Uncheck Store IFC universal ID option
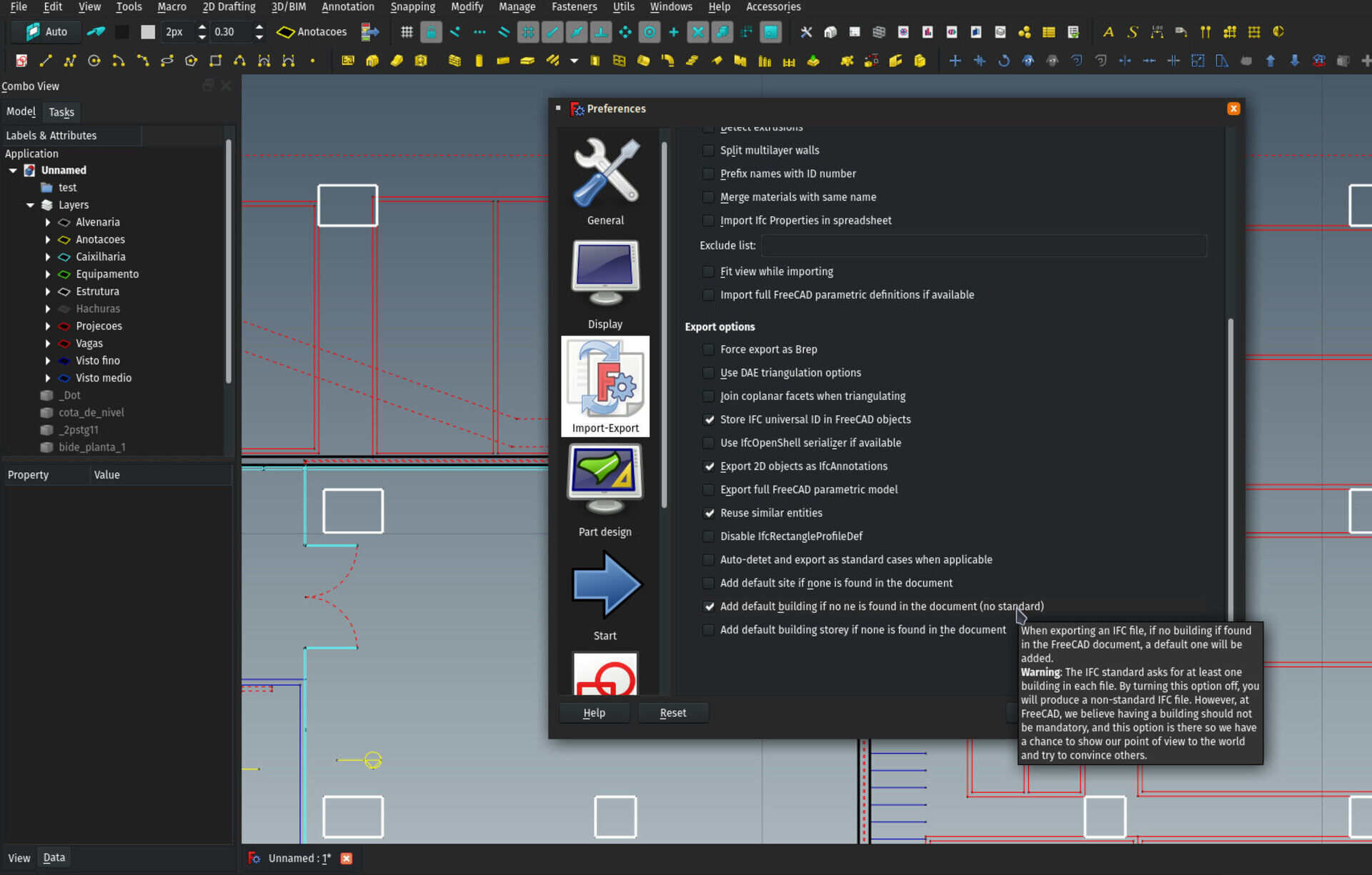Screen dimensions: 1372x875 pyautogui.click(x=708, y=420)
